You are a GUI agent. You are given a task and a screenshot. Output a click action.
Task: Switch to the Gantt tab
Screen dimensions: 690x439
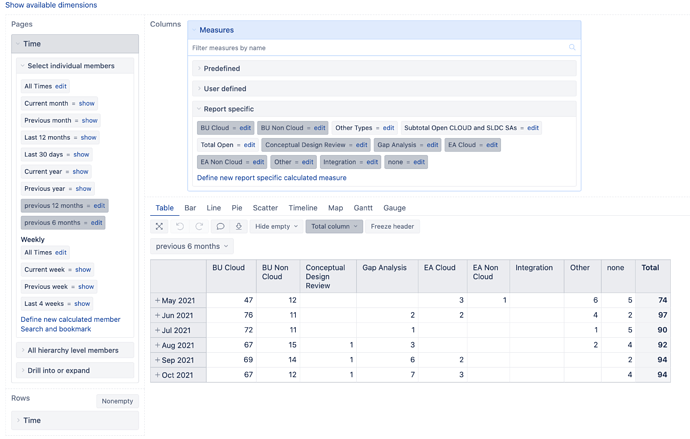[x=363, y=208]
